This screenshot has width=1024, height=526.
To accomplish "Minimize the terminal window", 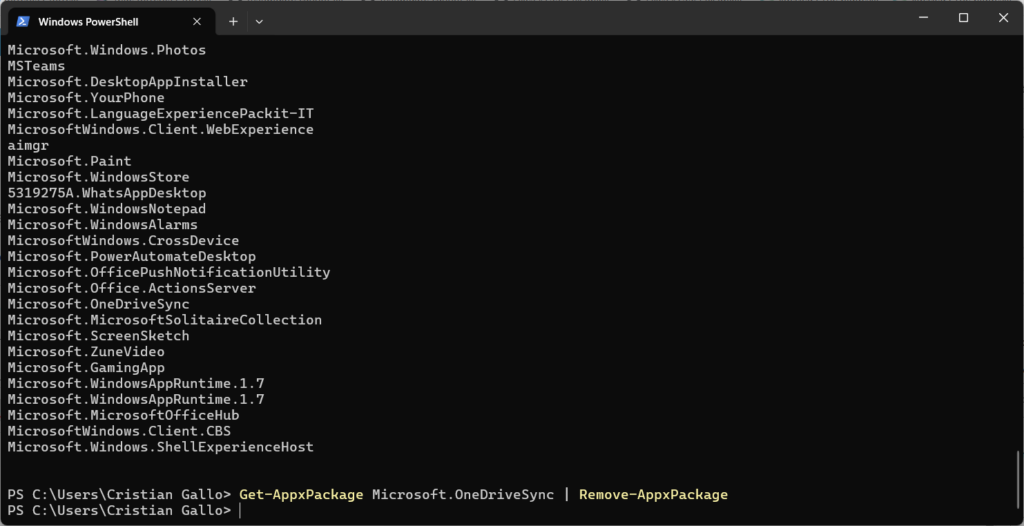I will pos(919,18).
